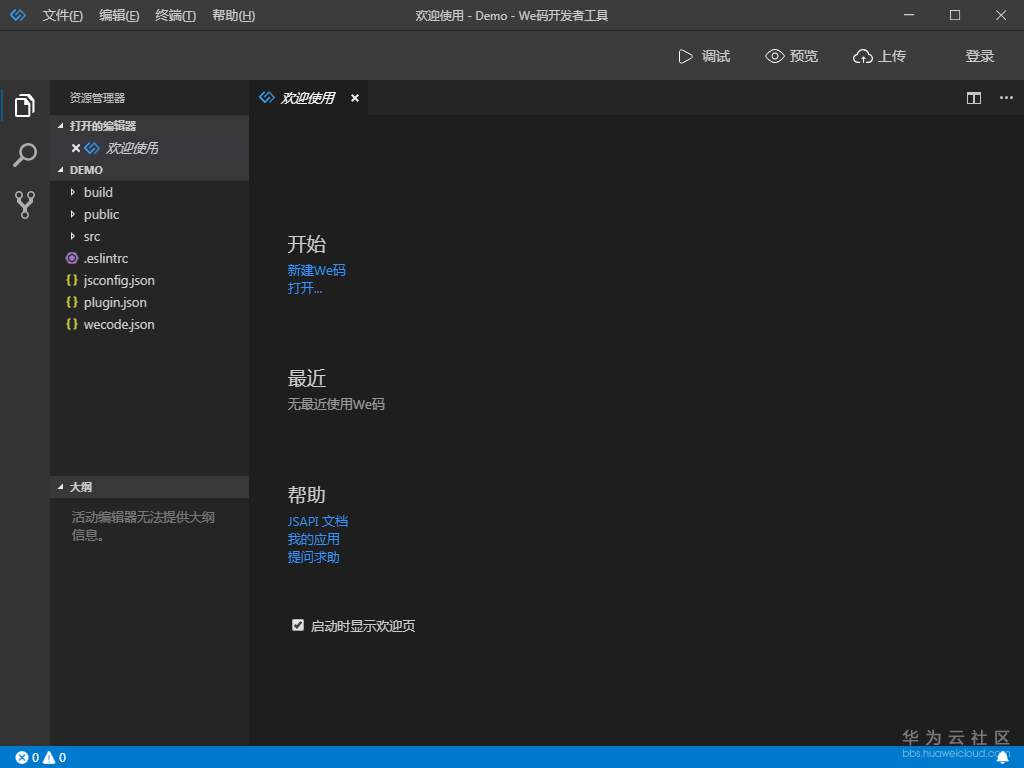
Task: Open the more actions ellipsis menu
Action: pos(1006,98)
